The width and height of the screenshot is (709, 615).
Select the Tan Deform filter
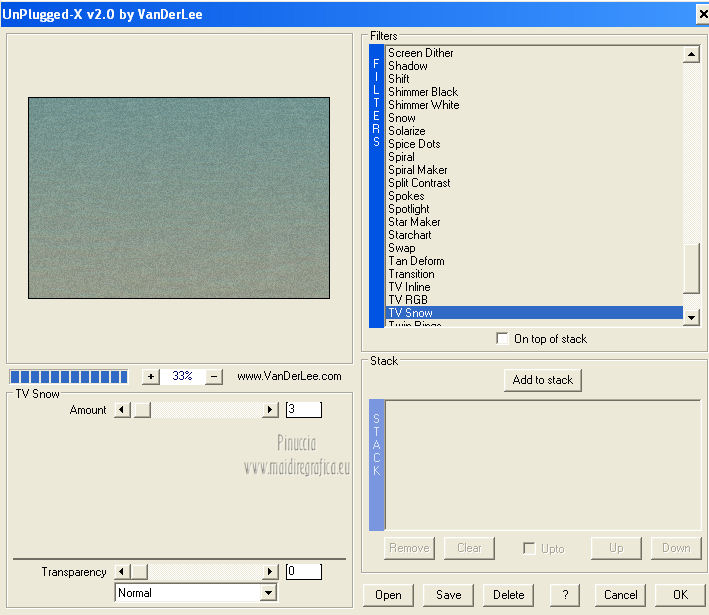pos(534,261)
